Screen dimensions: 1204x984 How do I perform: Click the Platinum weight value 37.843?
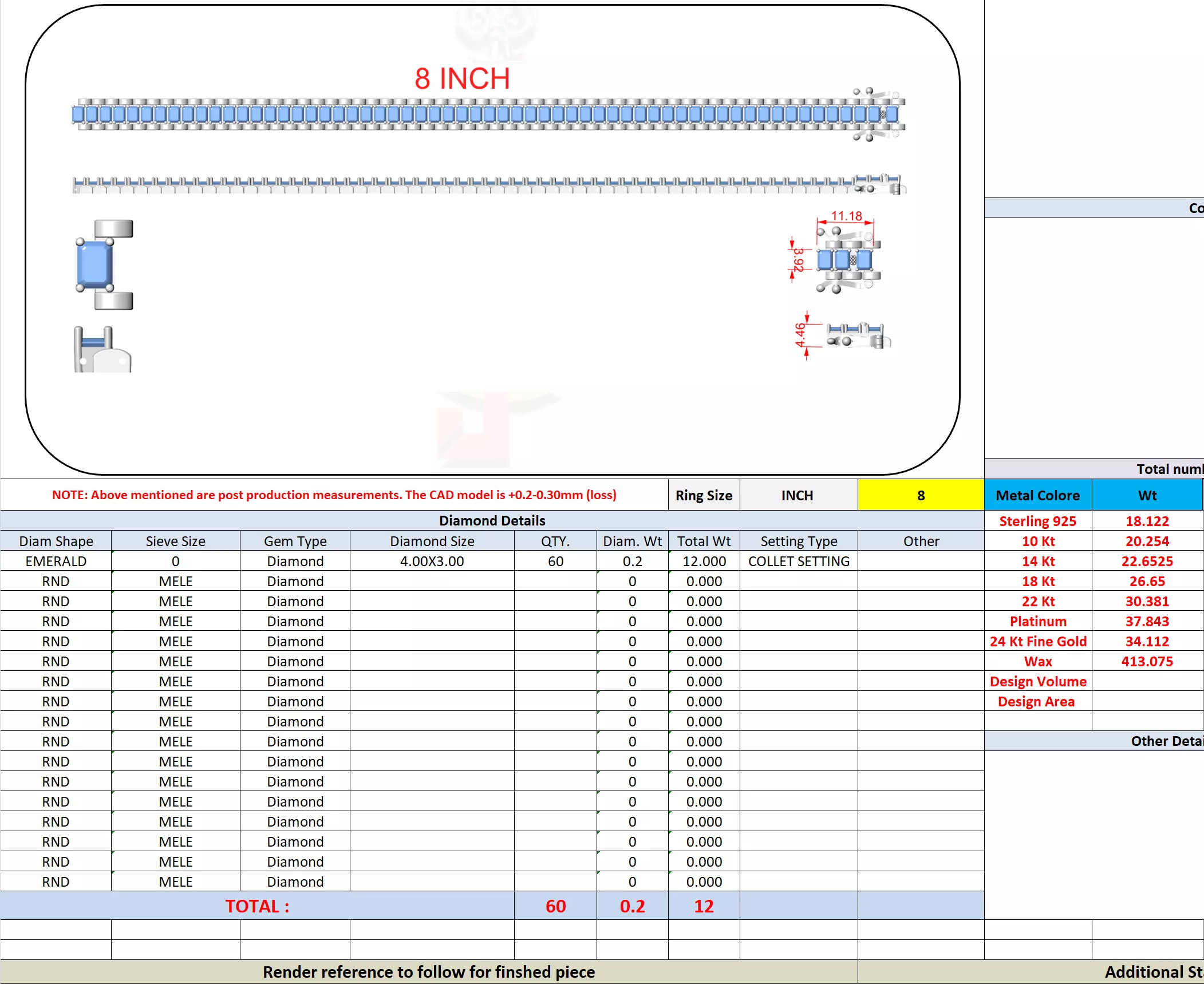pos(1147,621)
